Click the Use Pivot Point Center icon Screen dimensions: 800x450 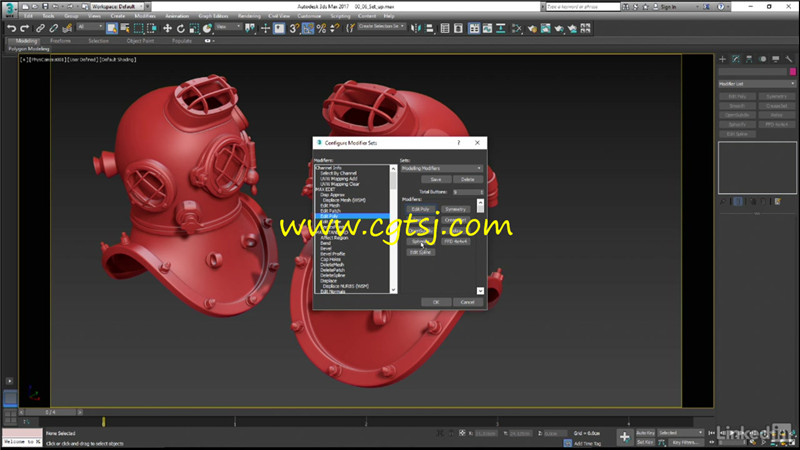(x=250, y=29)
